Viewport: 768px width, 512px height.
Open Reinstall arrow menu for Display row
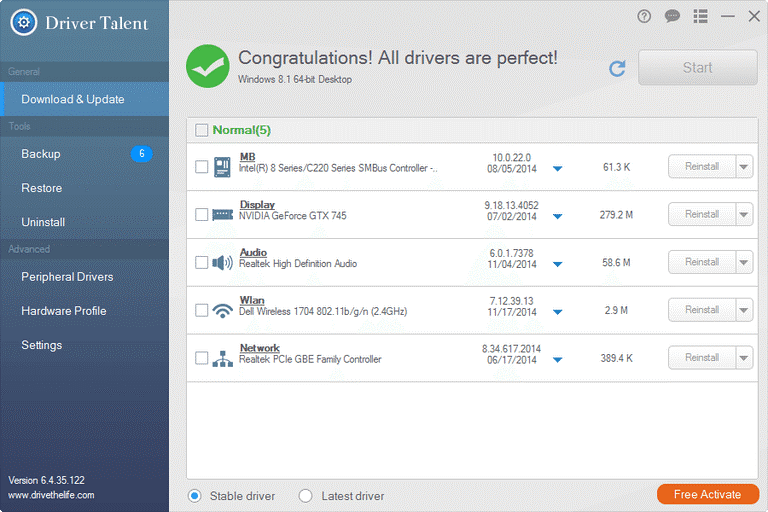(744, 215)
